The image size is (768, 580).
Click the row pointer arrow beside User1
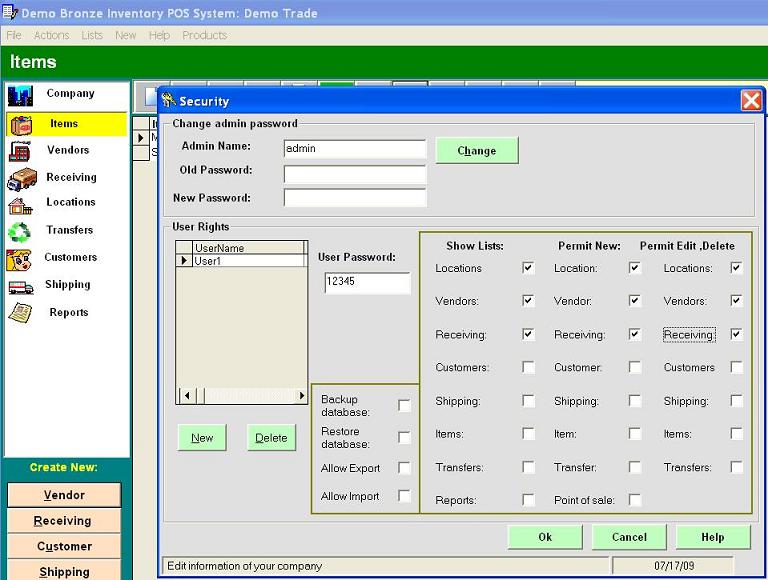pyautogui.click(x=184, y=261)
